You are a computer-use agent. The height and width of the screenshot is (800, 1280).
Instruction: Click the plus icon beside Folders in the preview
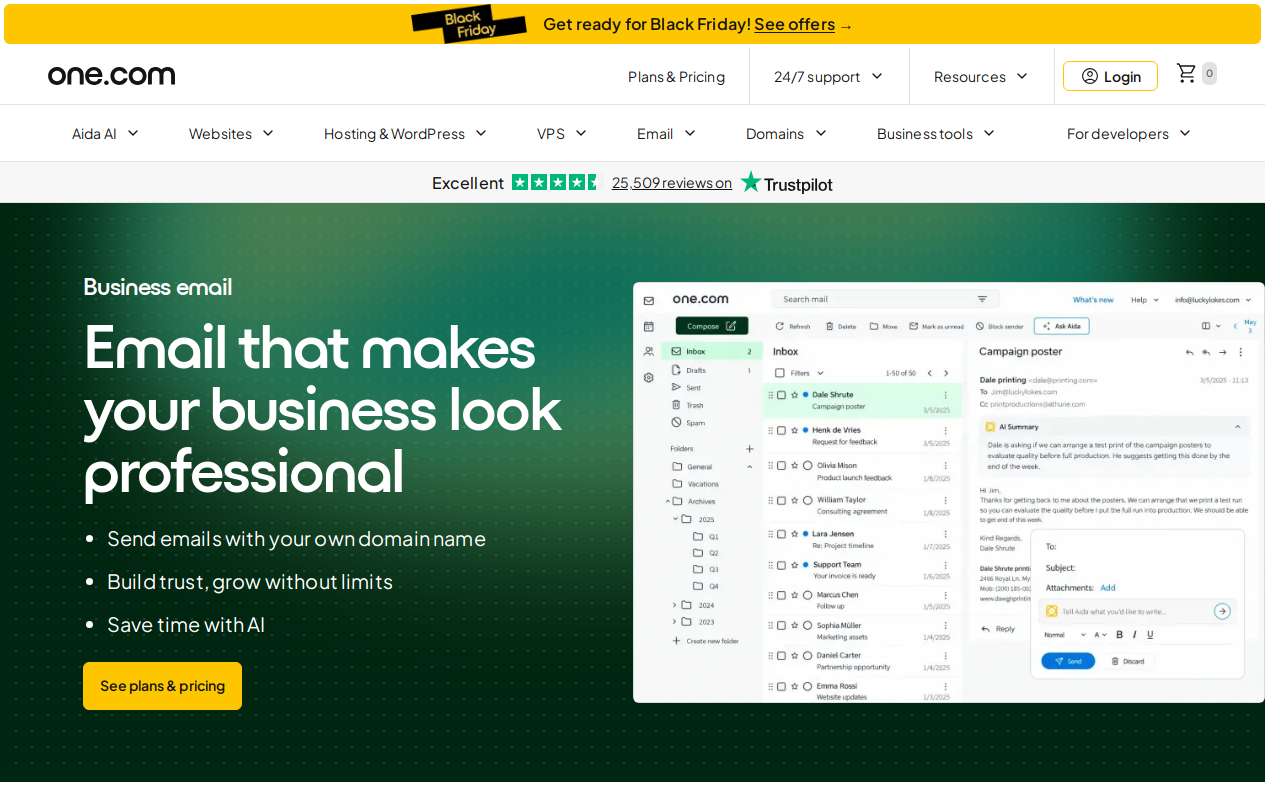[750, 449]
